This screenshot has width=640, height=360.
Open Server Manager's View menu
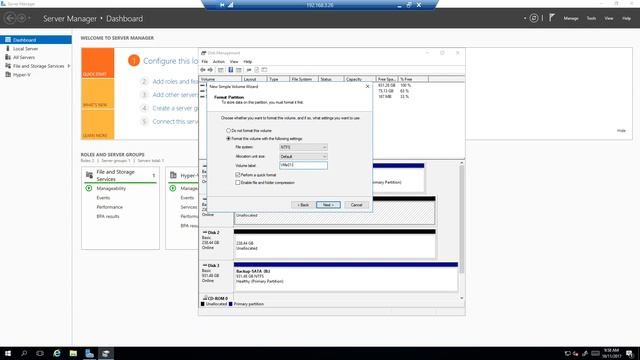click(x=609, y=18)
